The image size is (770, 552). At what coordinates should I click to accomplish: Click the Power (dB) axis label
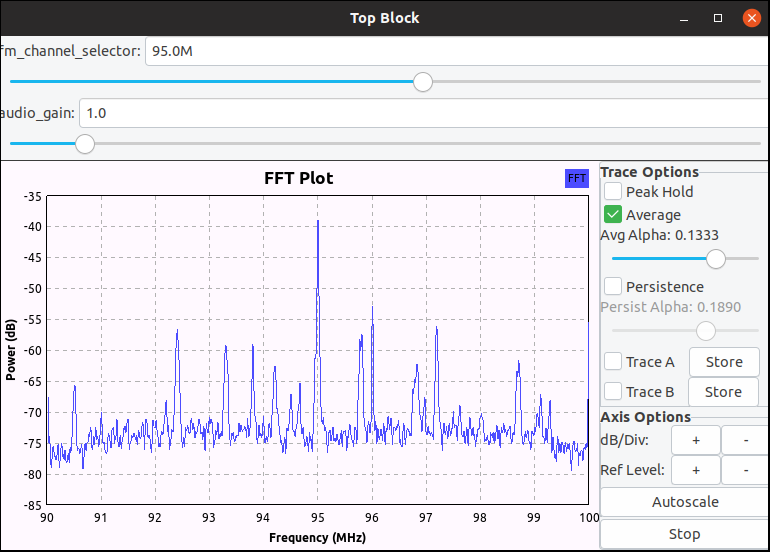pos(11,350)
